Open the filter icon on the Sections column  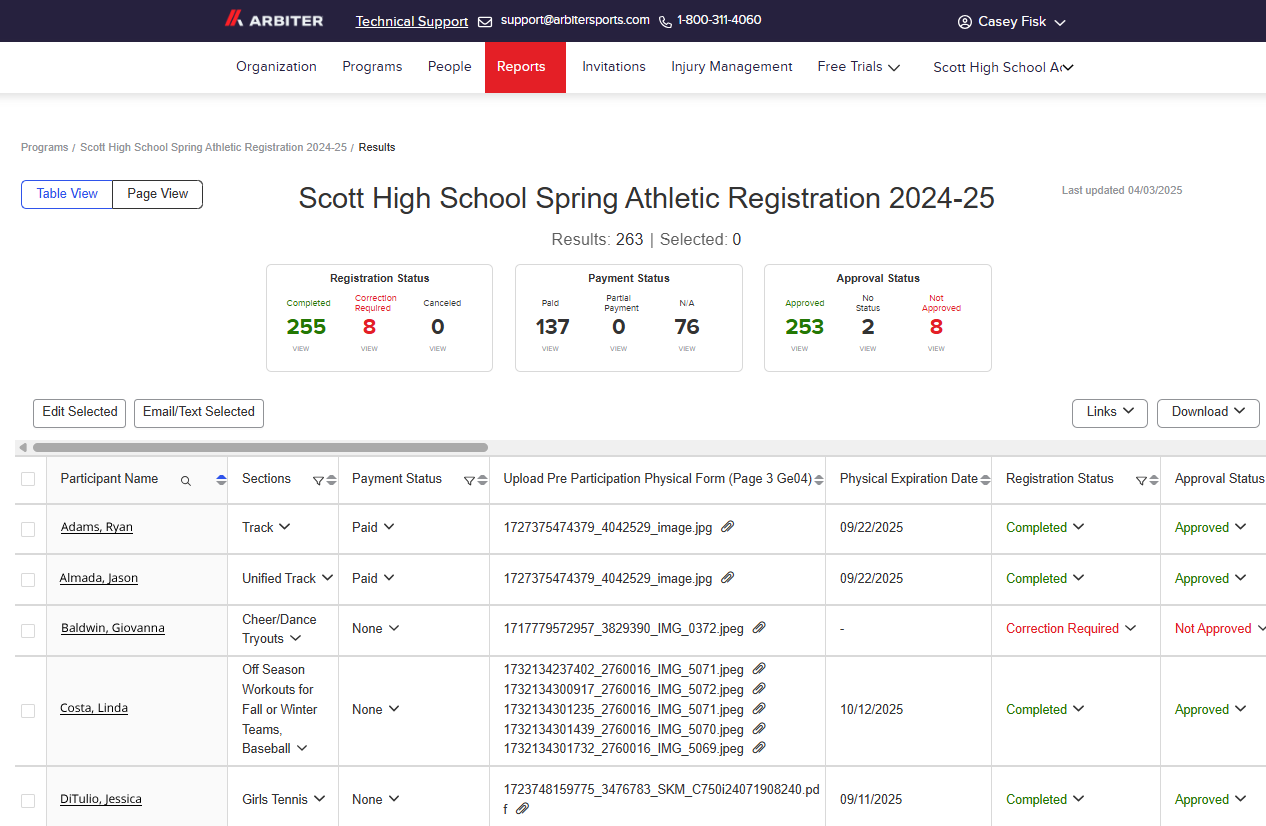coord(317,480)
